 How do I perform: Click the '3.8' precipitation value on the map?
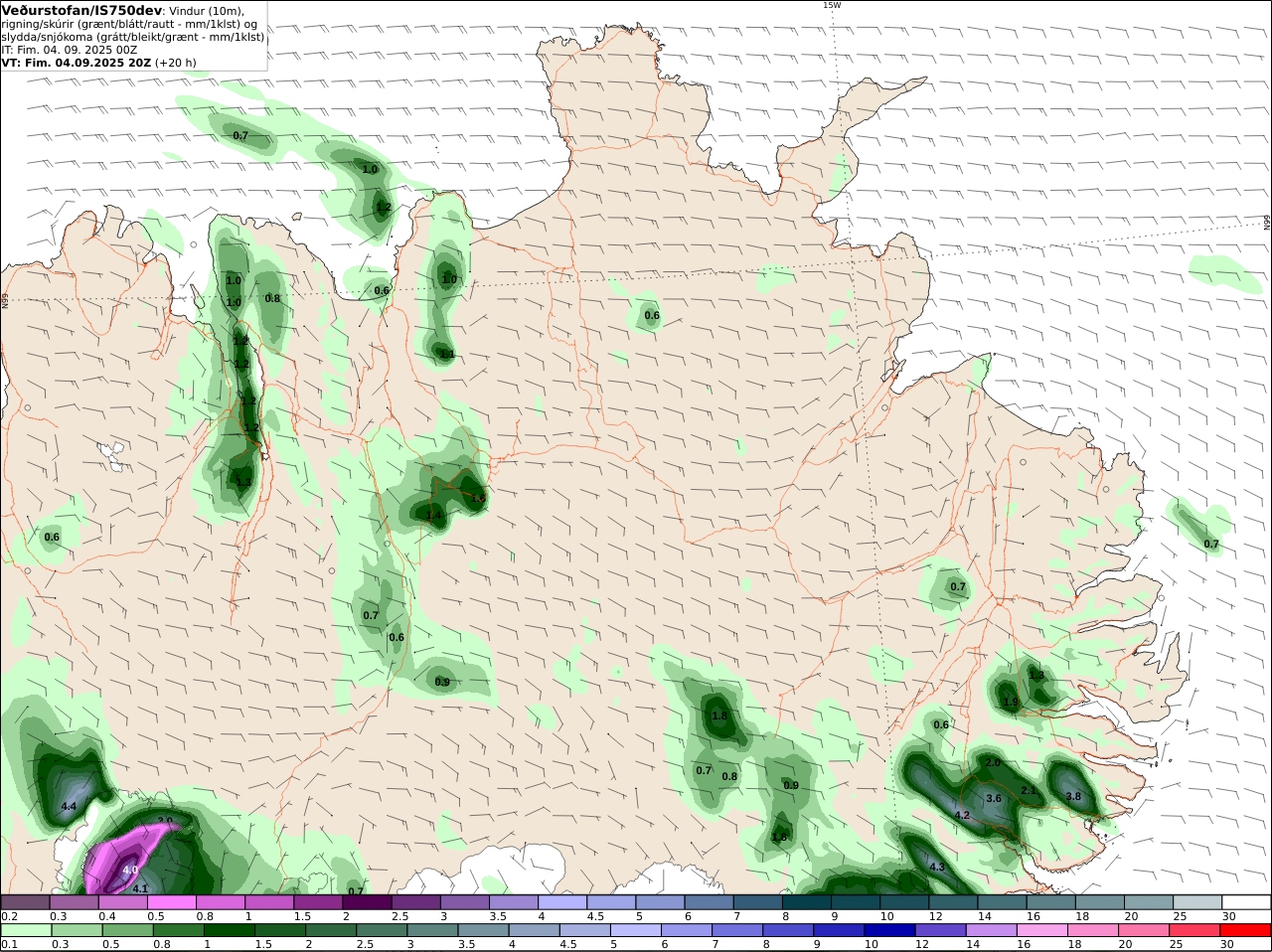point(1073,797)
